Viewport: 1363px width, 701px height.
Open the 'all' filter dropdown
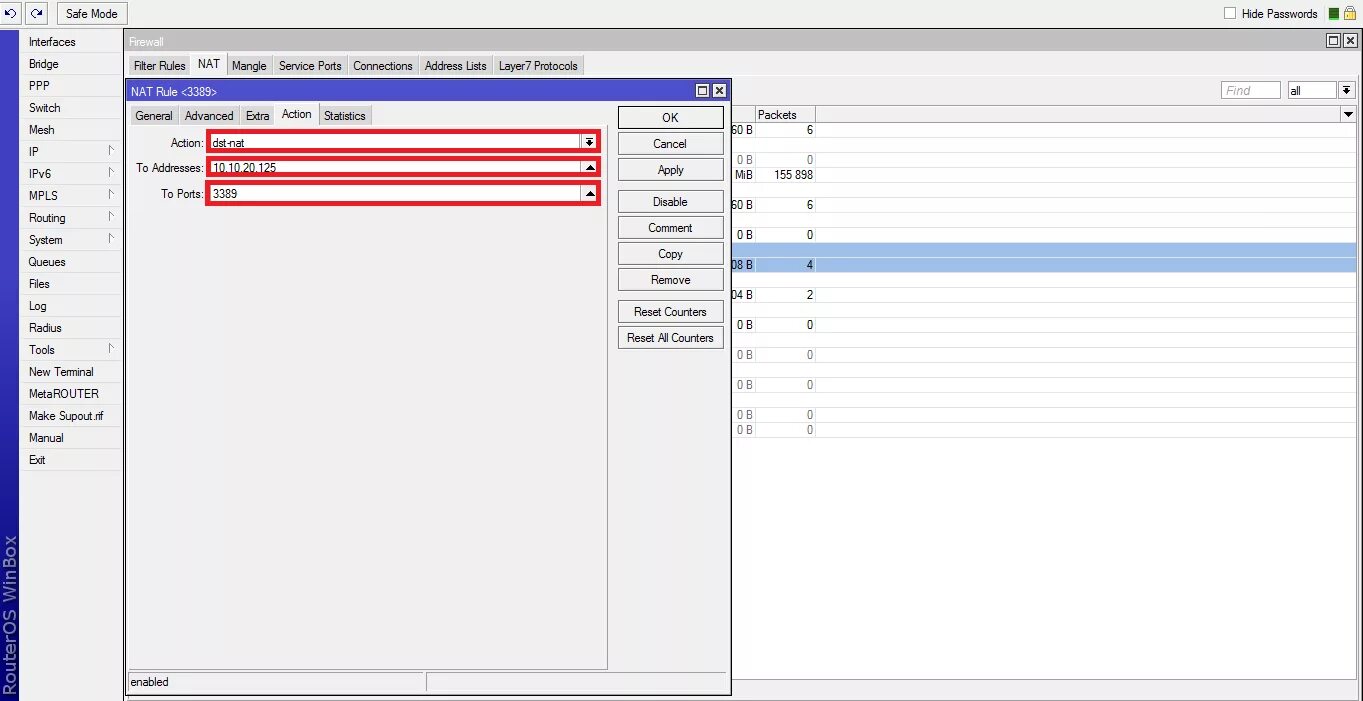pos(1347,90)
